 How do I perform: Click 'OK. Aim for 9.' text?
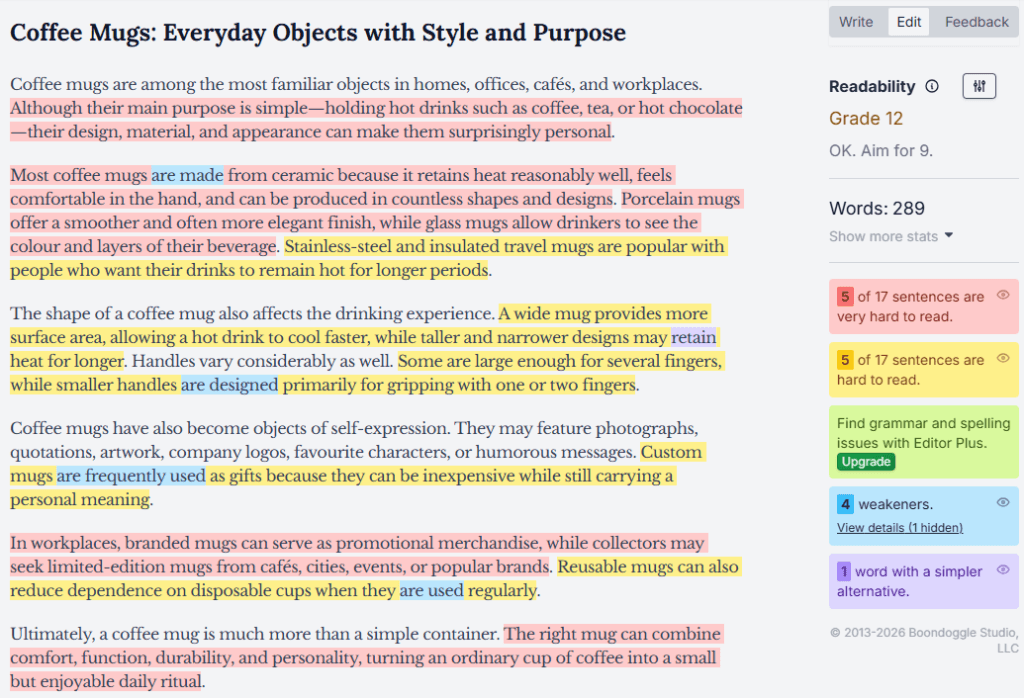880,151
